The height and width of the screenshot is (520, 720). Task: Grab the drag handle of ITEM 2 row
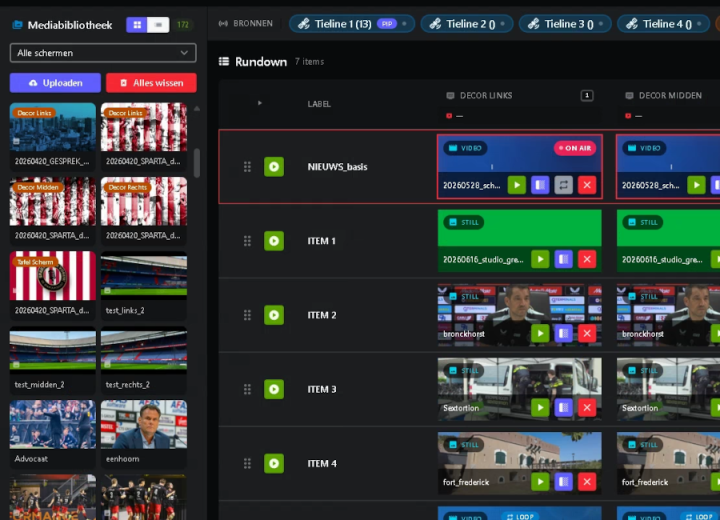[x=247, y=315]
